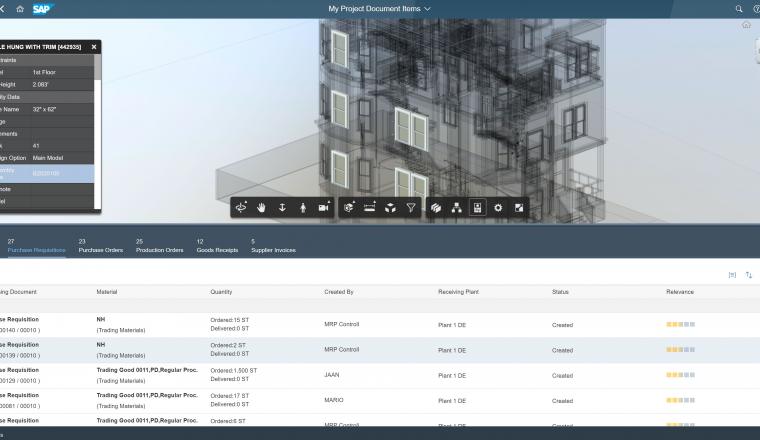Select the Pan hand tool

coord(261,208)
